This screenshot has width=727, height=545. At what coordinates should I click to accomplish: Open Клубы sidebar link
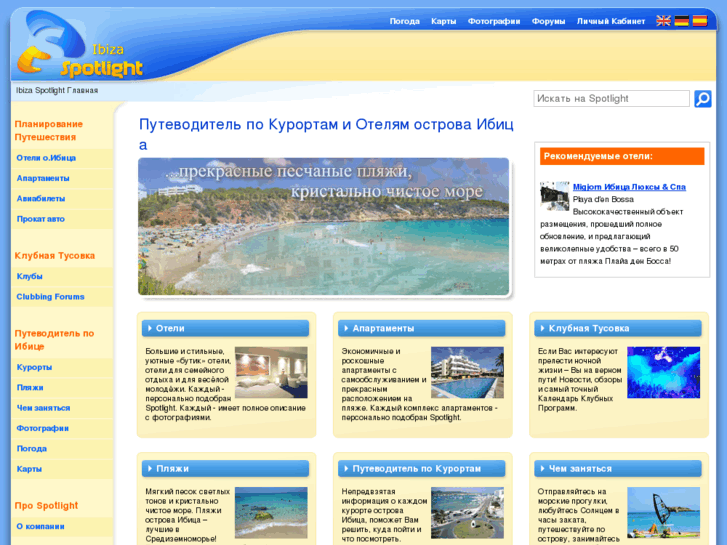[x=62, y=276]
